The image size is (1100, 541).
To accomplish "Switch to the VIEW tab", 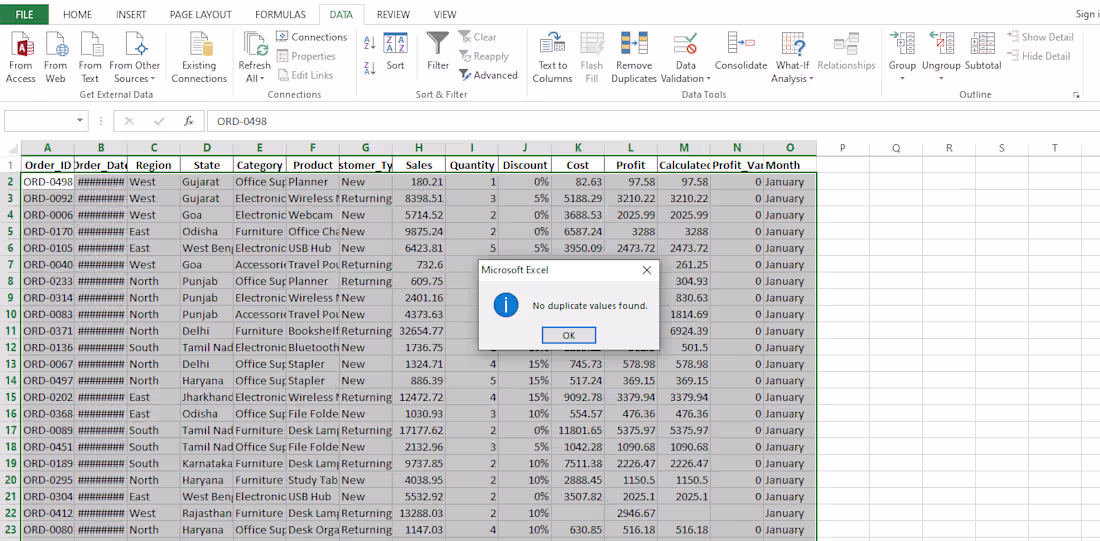I will pyautogui.click(x=445, y=14).
